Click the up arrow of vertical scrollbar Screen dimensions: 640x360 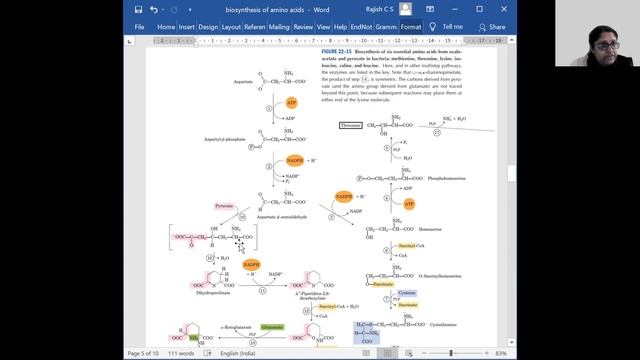click(511, 40)
